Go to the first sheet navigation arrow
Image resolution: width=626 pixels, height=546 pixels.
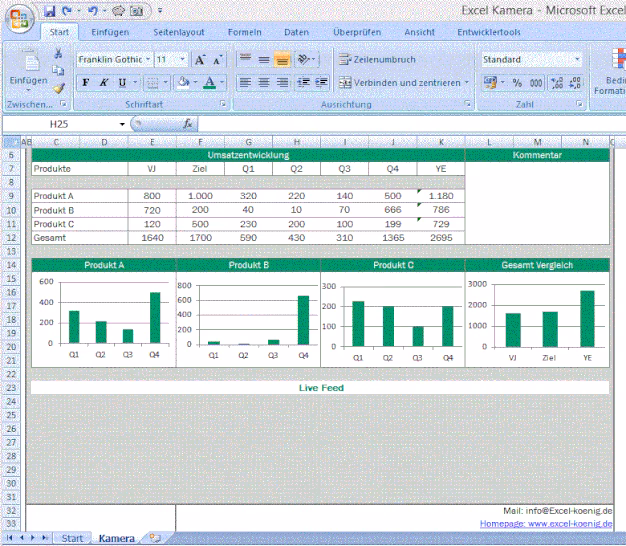coord(10,538)
